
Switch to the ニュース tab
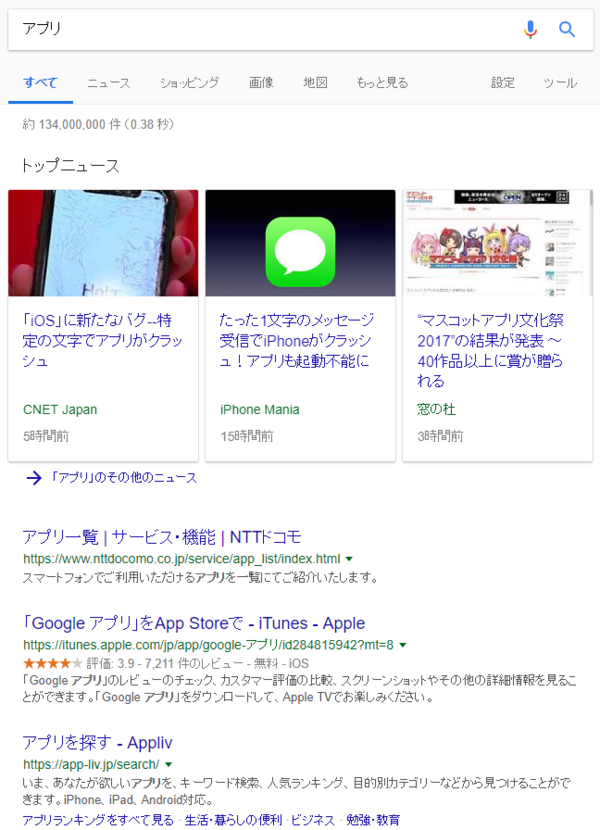(109, 83)
